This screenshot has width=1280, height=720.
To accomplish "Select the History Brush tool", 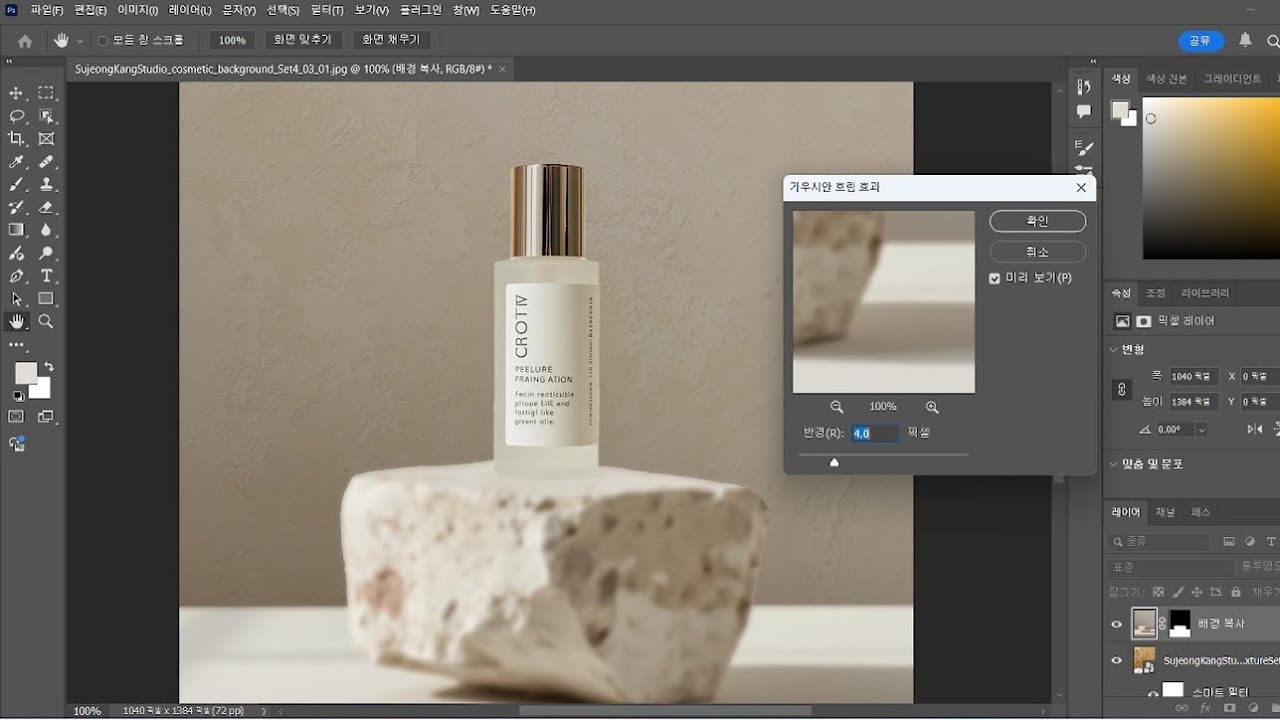I will pyautogui.click(x=16, y=207).
